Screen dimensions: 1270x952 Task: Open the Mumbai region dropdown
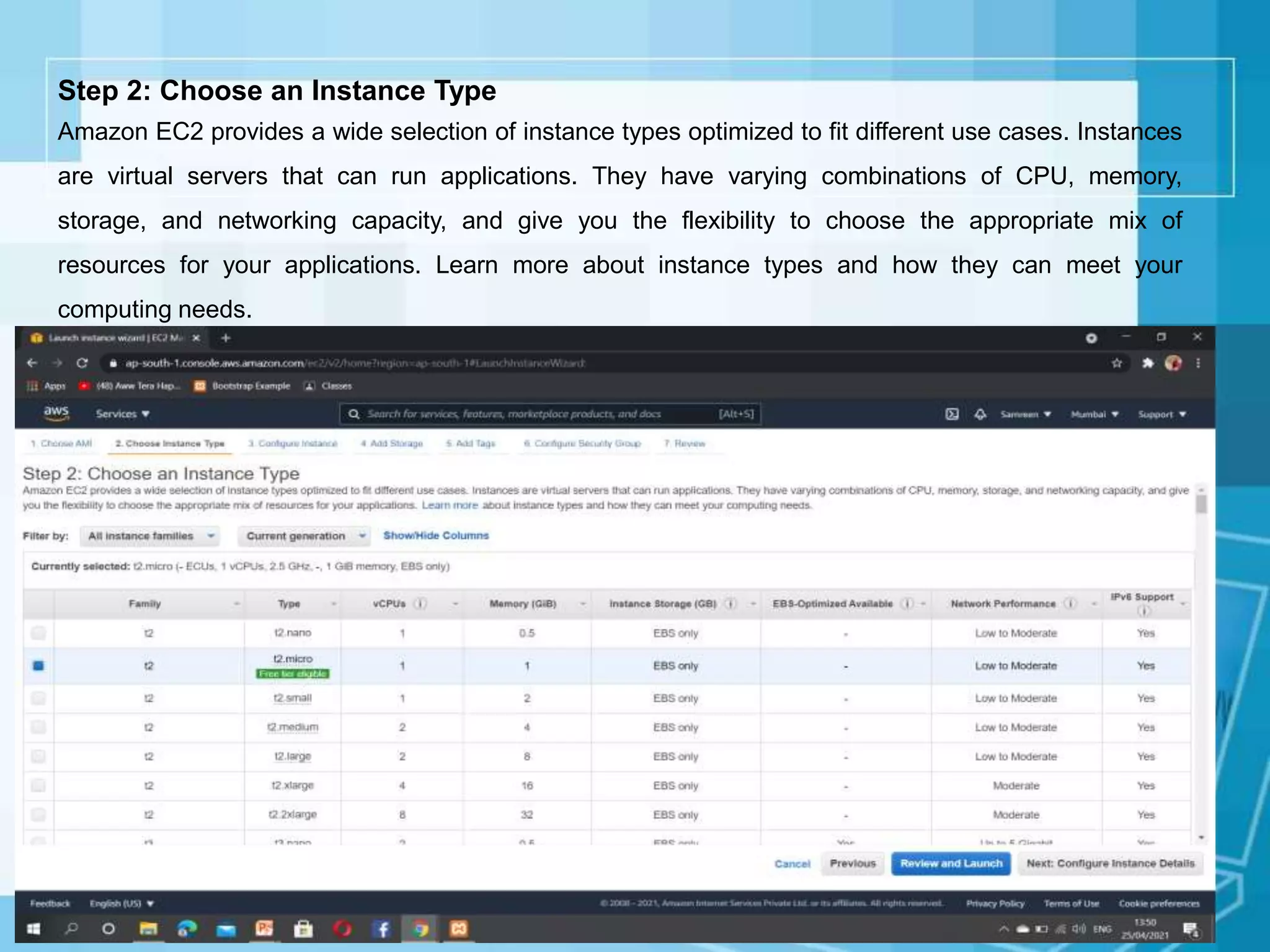pyautogui.click(x=1095, y=414)
